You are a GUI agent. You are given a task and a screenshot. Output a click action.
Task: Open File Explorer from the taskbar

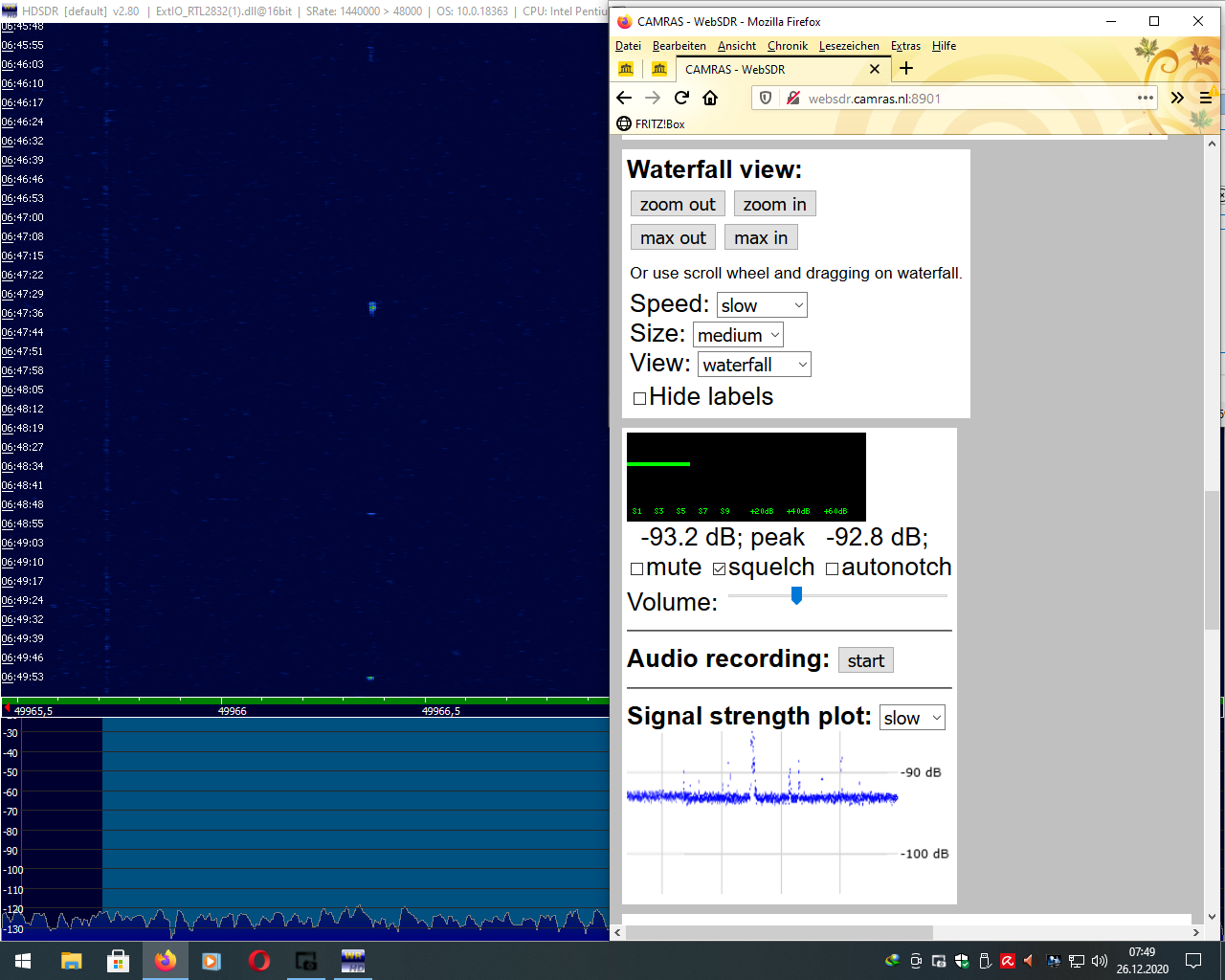tap(71, 961)
